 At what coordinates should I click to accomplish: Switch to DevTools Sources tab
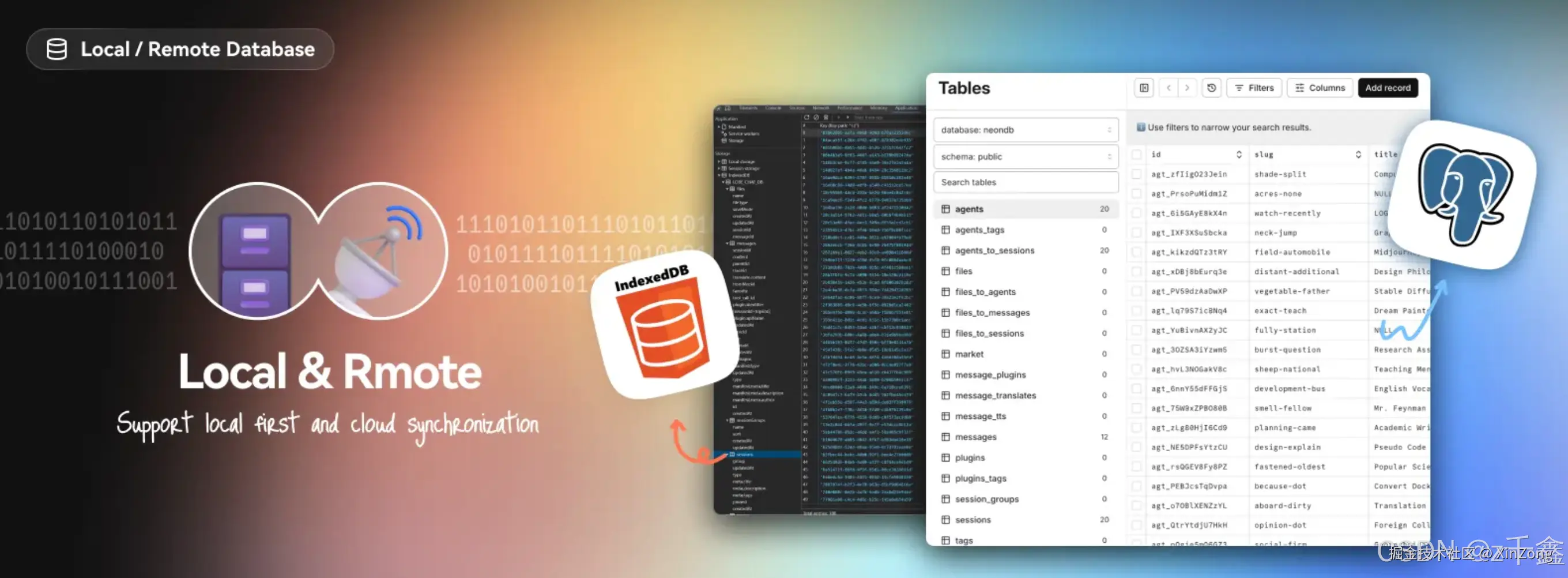pyautogui.click(x=797, y=108)
